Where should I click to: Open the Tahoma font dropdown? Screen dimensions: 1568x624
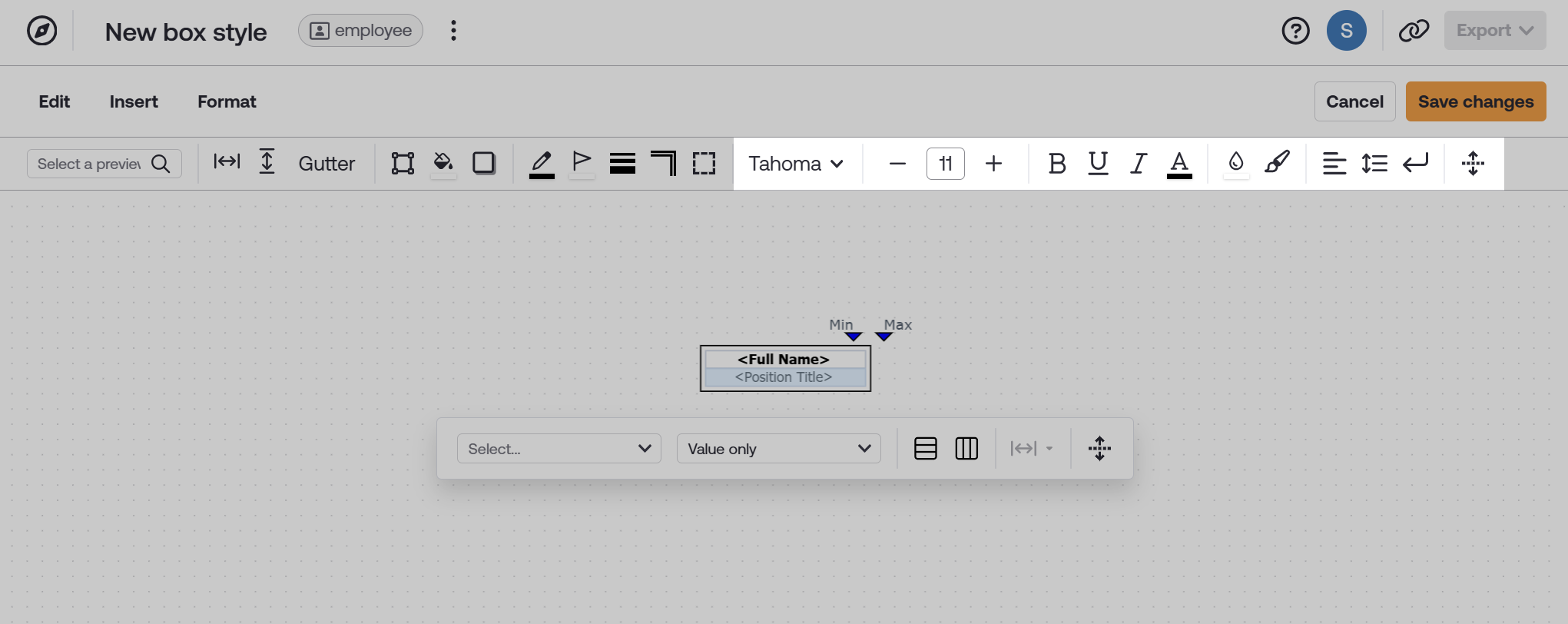(x=796, y=164)
